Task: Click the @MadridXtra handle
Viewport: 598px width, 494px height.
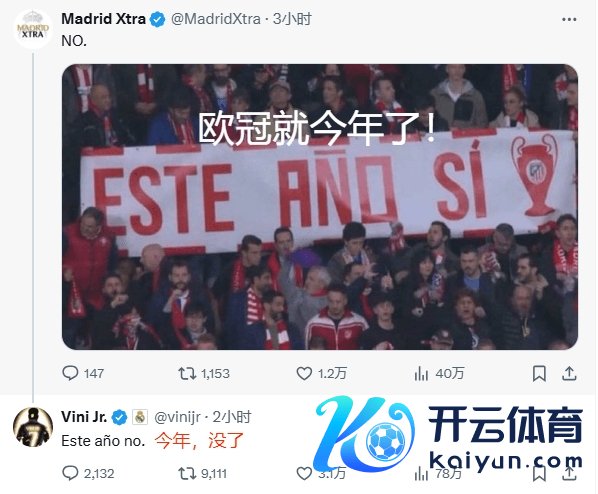Action: click(x=215, y=19)
